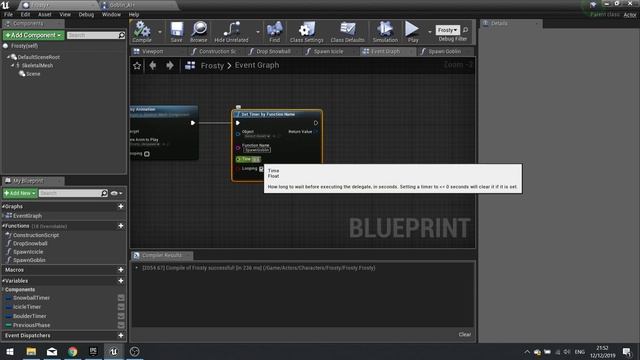640x360 pixels.
Task: Open the Window menu
Action: click(111, 14)
